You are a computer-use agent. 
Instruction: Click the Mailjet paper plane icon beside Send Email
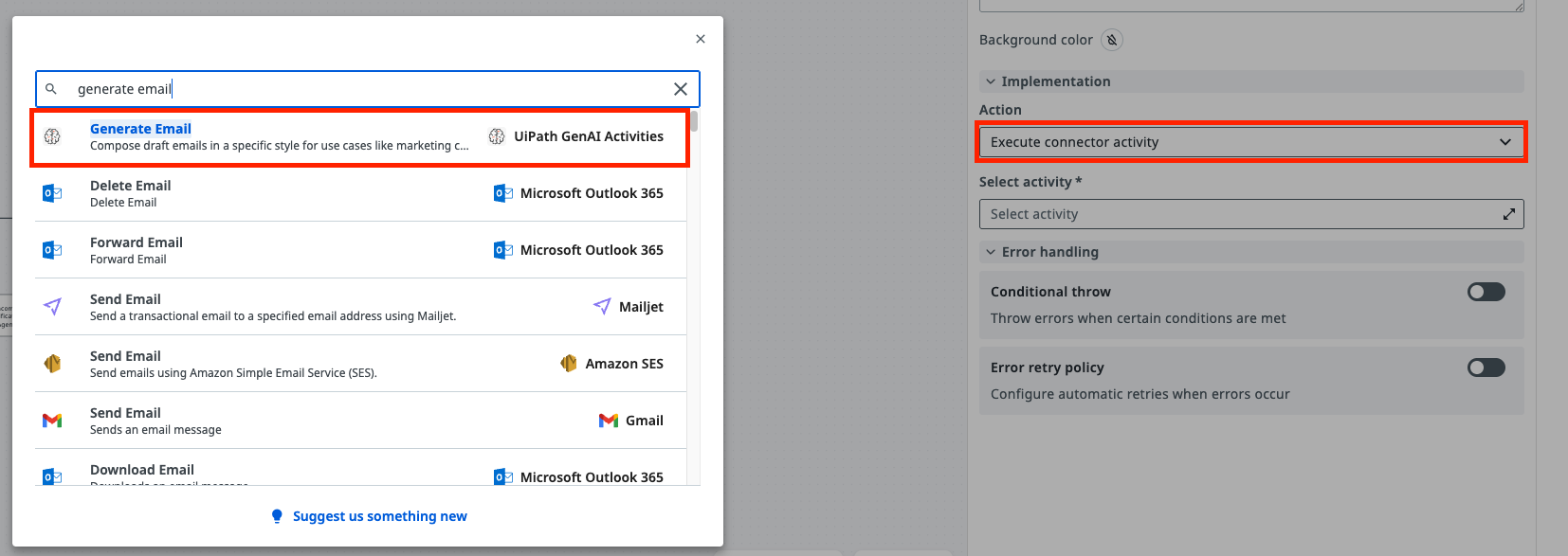tap(52, 307)
